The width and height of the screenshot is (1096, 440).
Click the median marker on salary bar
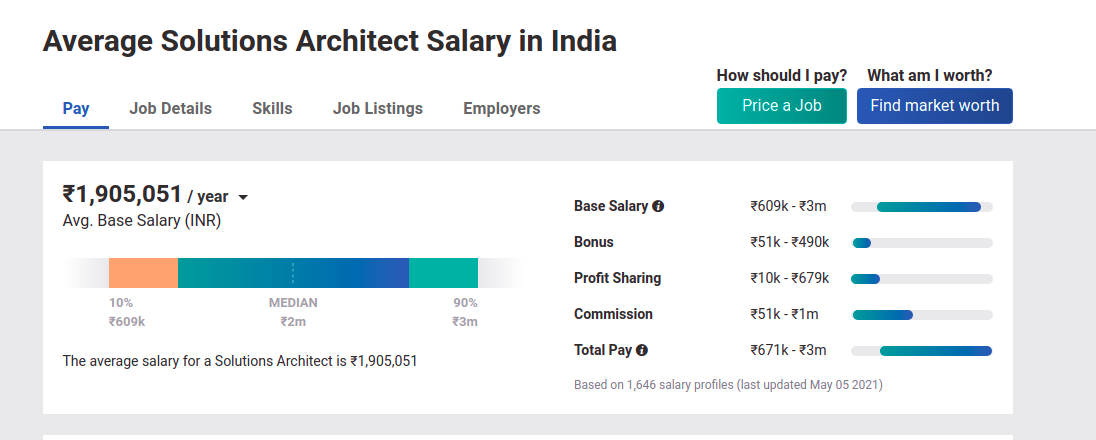293,273
